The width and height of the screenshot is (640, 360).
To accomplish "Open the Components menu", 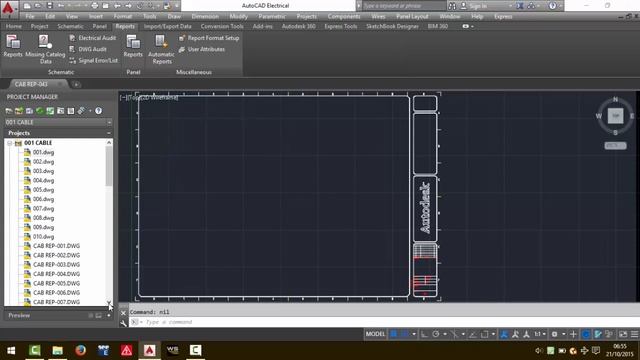I will pyautogui.click(x=344, y=16).
